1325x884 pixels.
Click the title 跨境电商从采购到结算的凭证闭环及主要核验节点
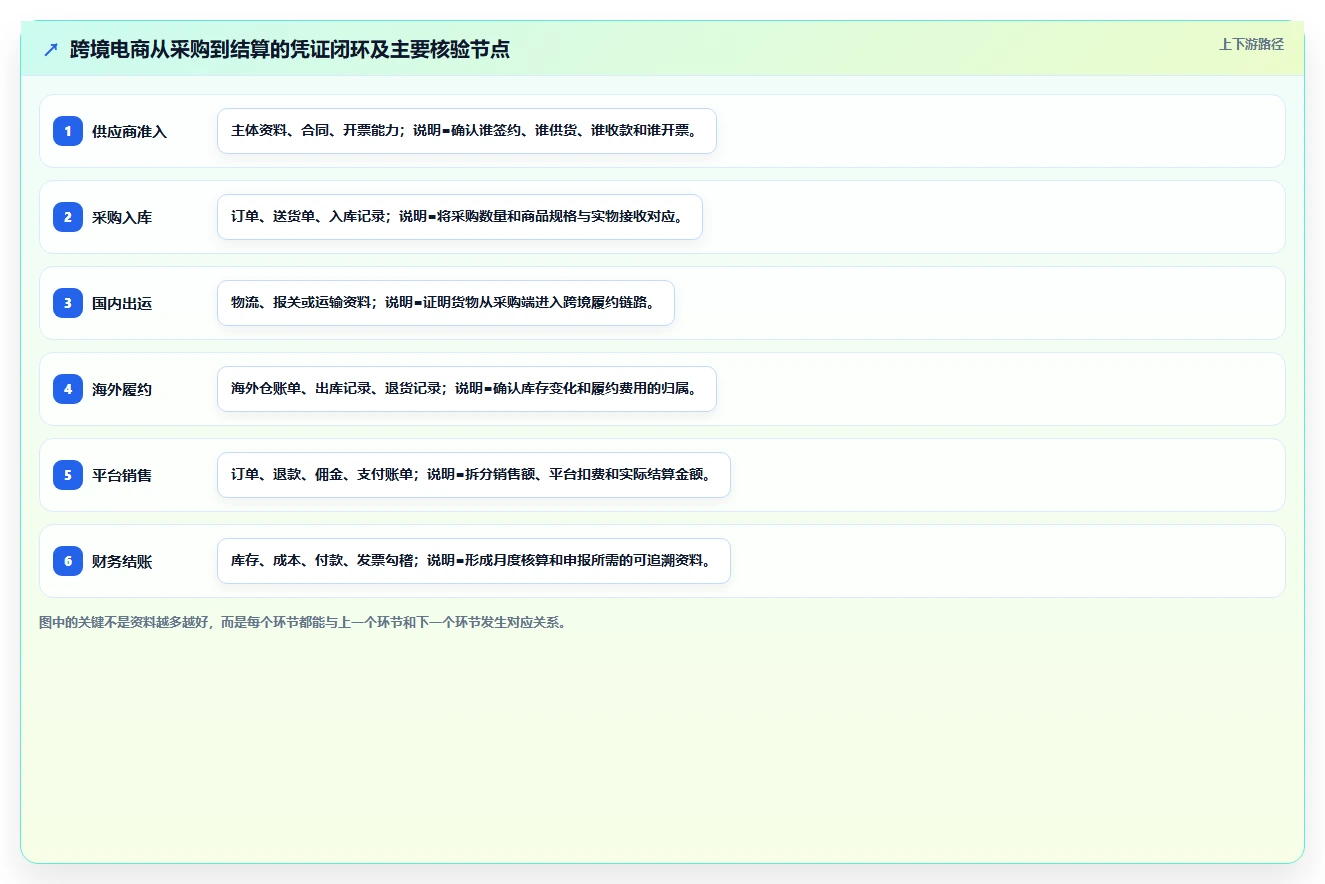pos(290,49)
